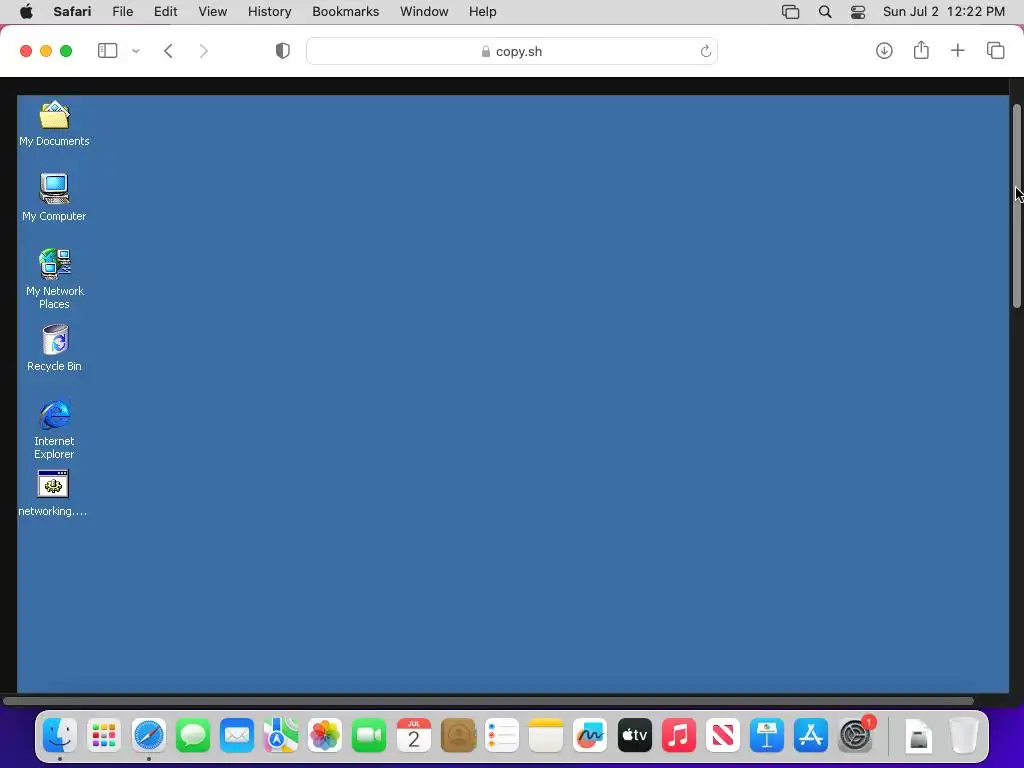Open News from the Dock
This screenshot has height=768, width=1024.
tap(722, 736)
